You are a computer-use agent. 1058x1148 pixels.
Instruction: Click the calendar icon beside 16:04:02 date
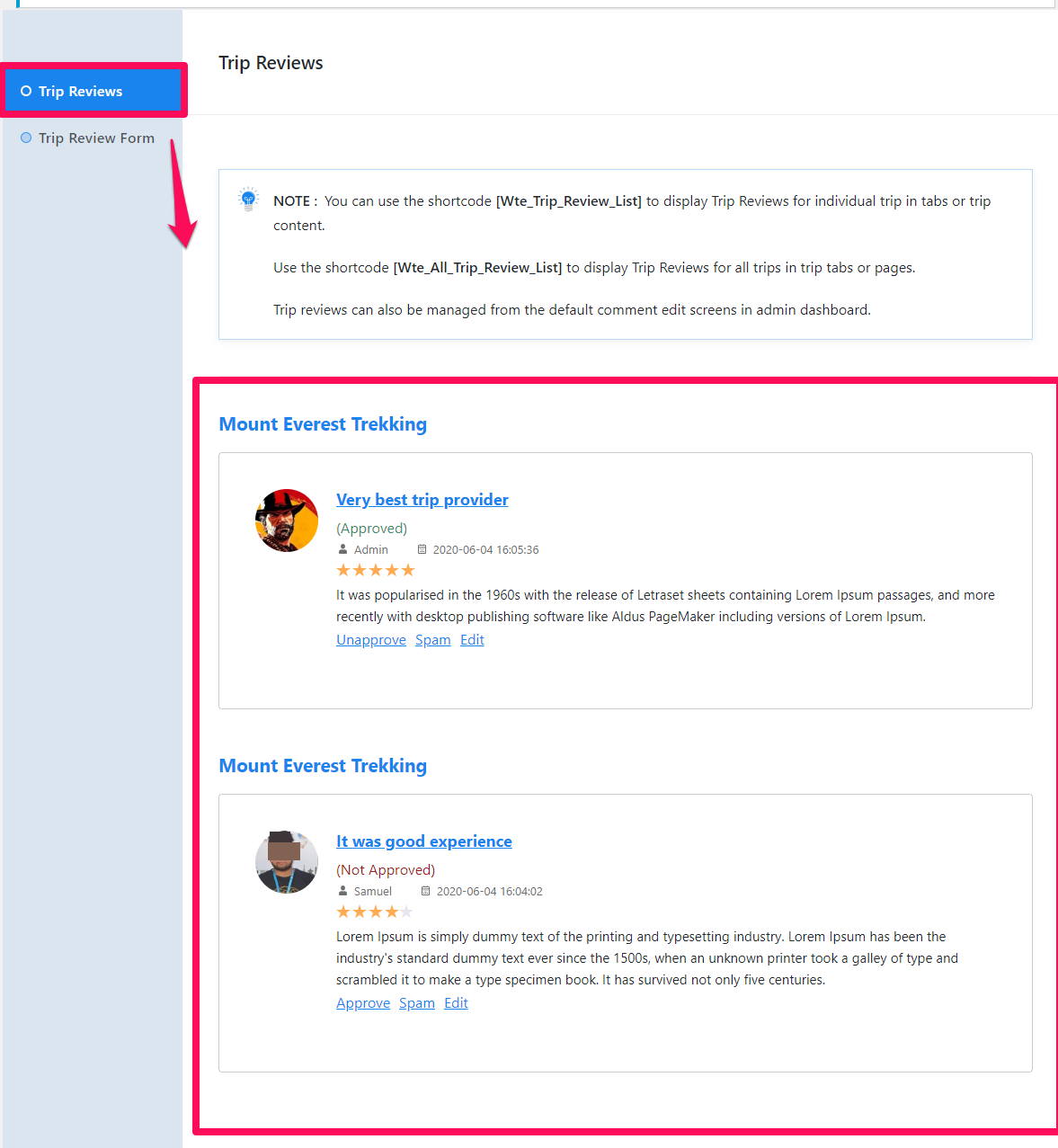(x=425, y=891)
